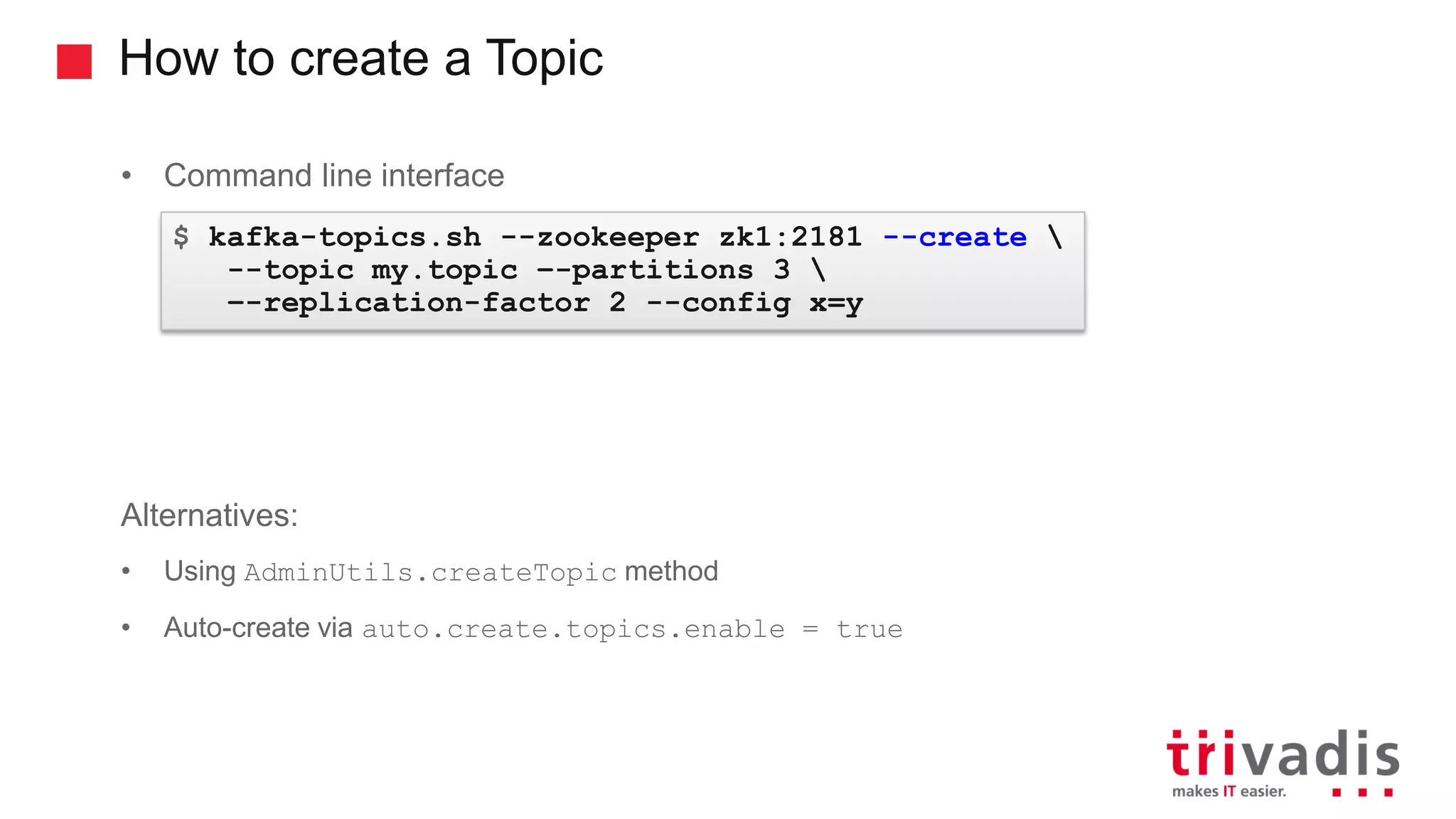This screenshot has height=819, width=1456.
Task: Click the three red dots under the logo
Action: (x=1361, y=792)
